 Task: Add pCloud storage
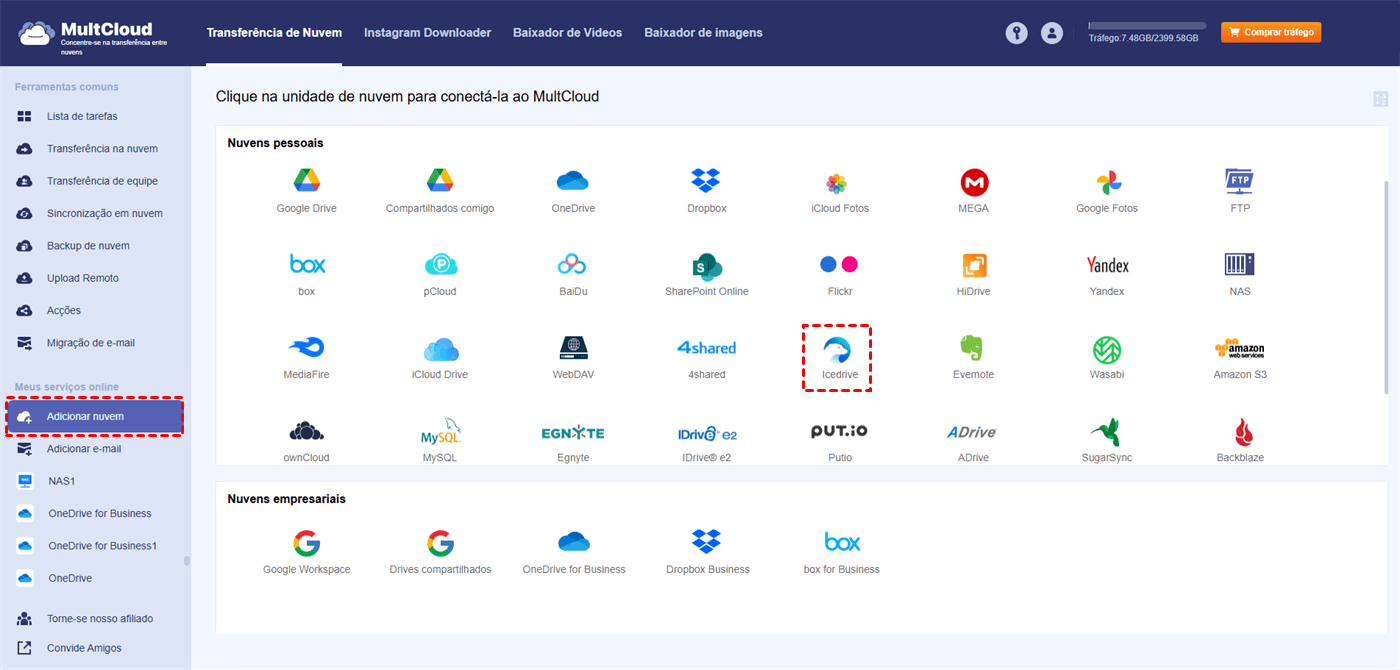point(440,264)
